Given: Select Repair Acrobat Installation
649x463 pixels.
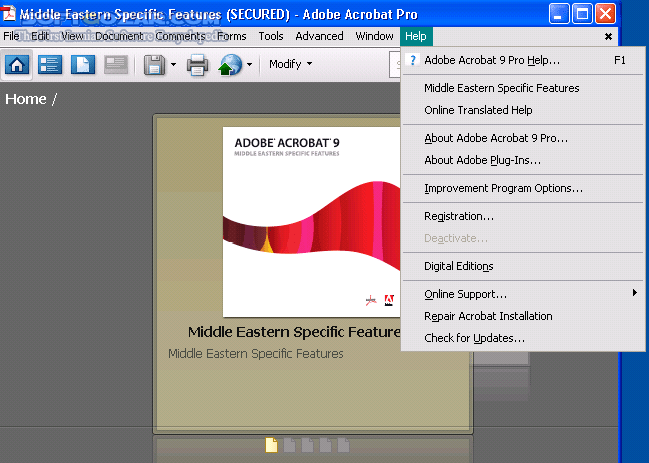Looking at the screenshot, I should click(523, 316).
